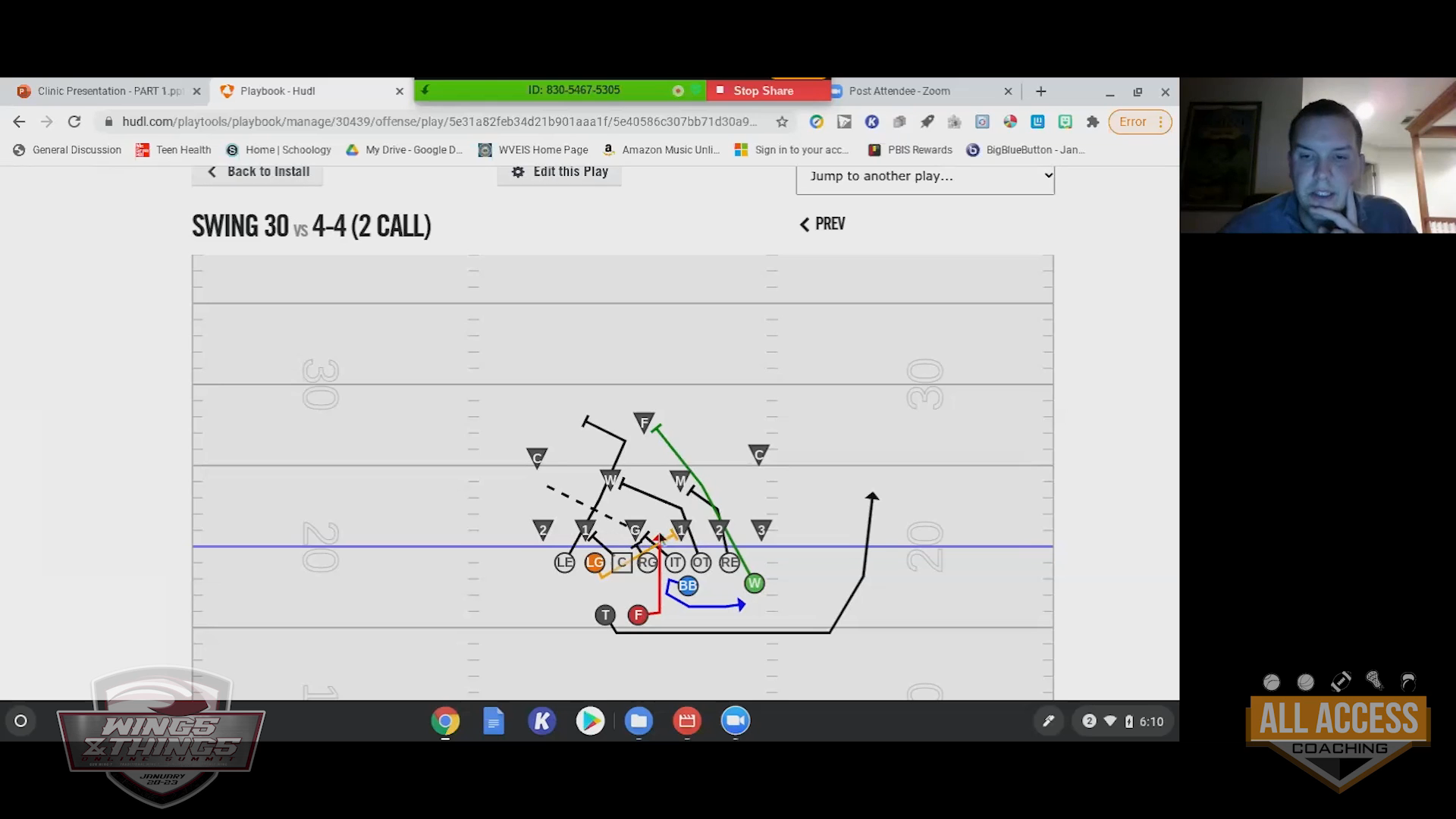Go to the PREV play link

click(822, 224)
